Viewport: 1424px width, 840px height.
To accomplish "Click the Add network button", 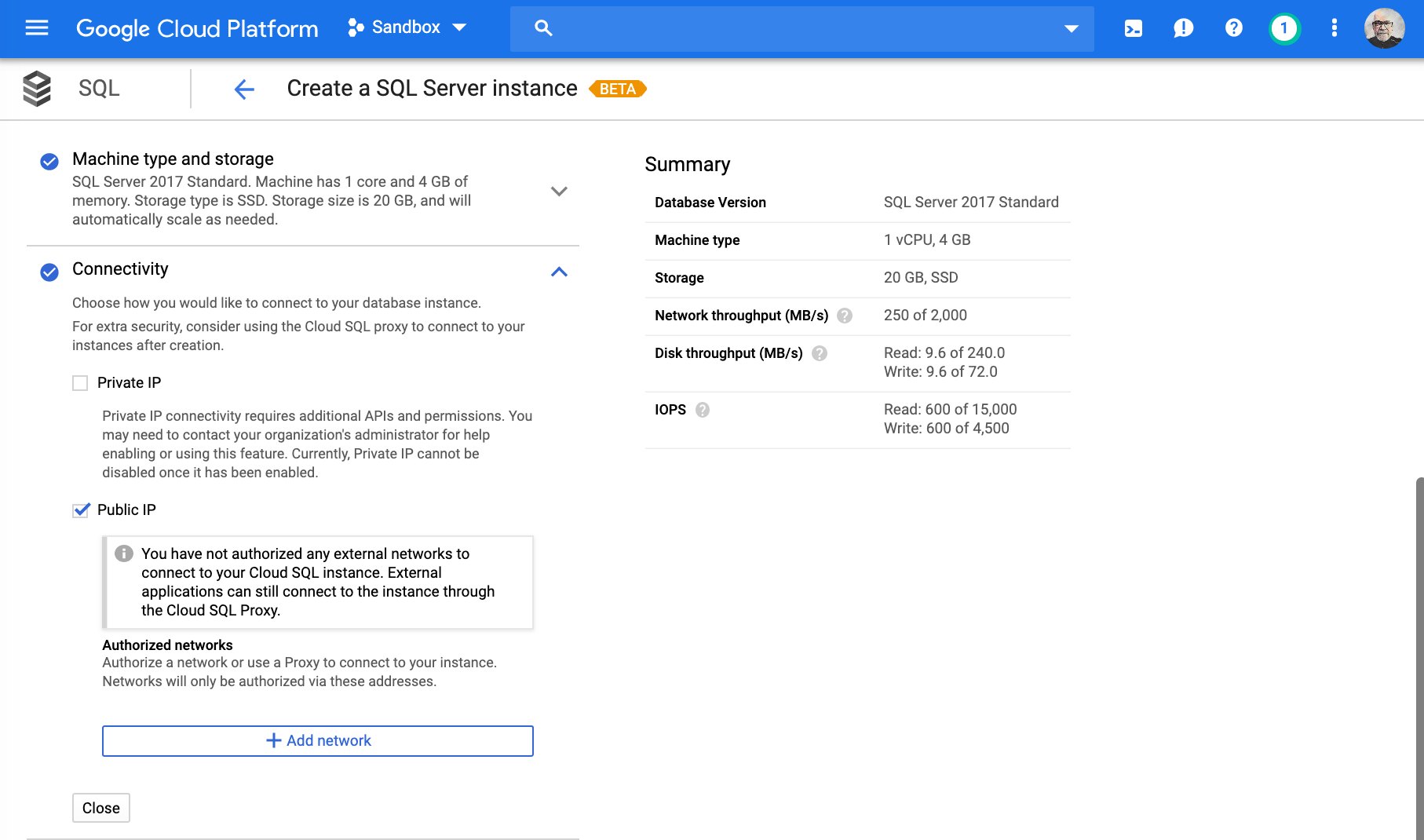I will click(x=318, y=740).
